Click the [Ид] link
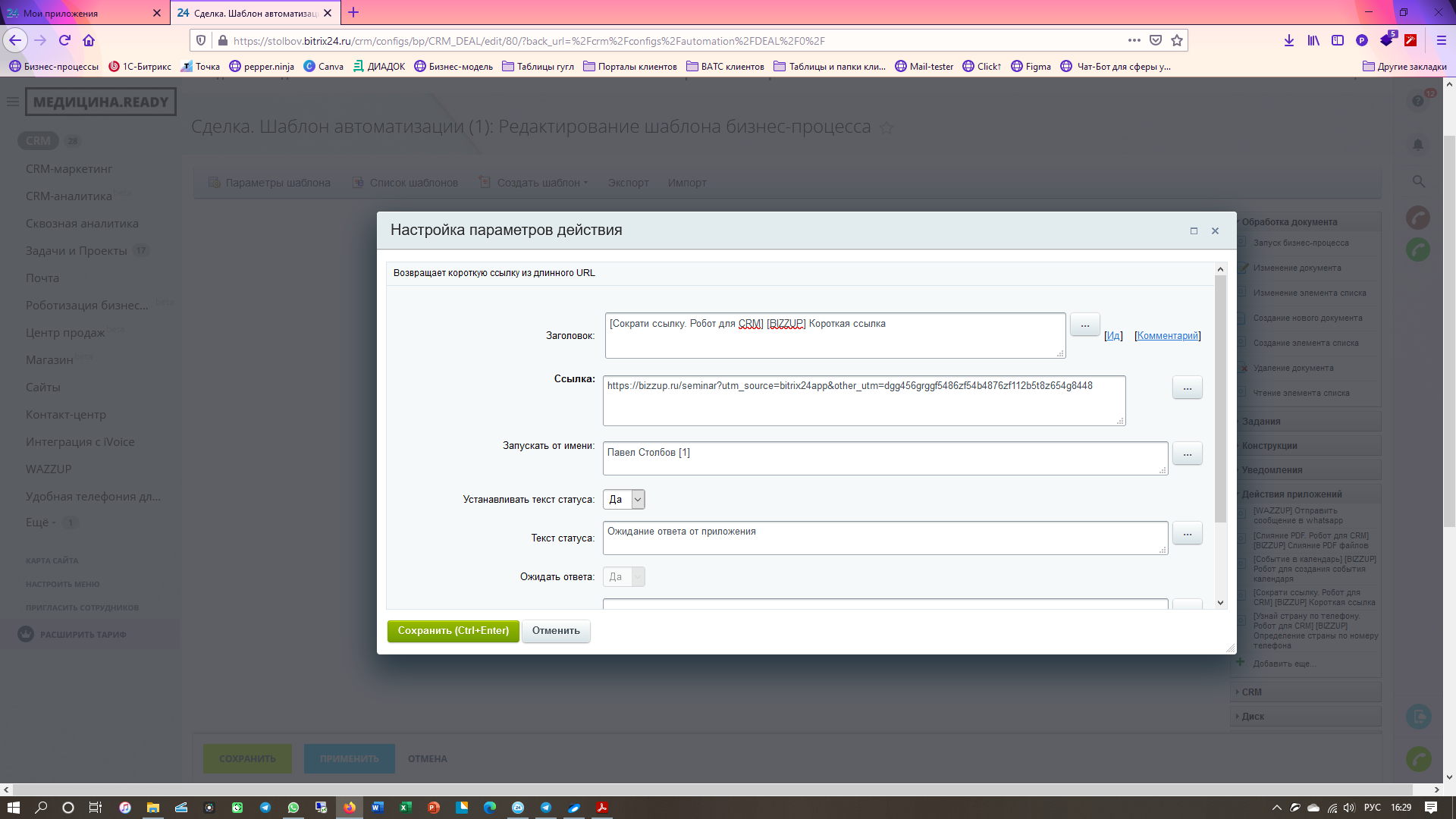 [1112, 336]
